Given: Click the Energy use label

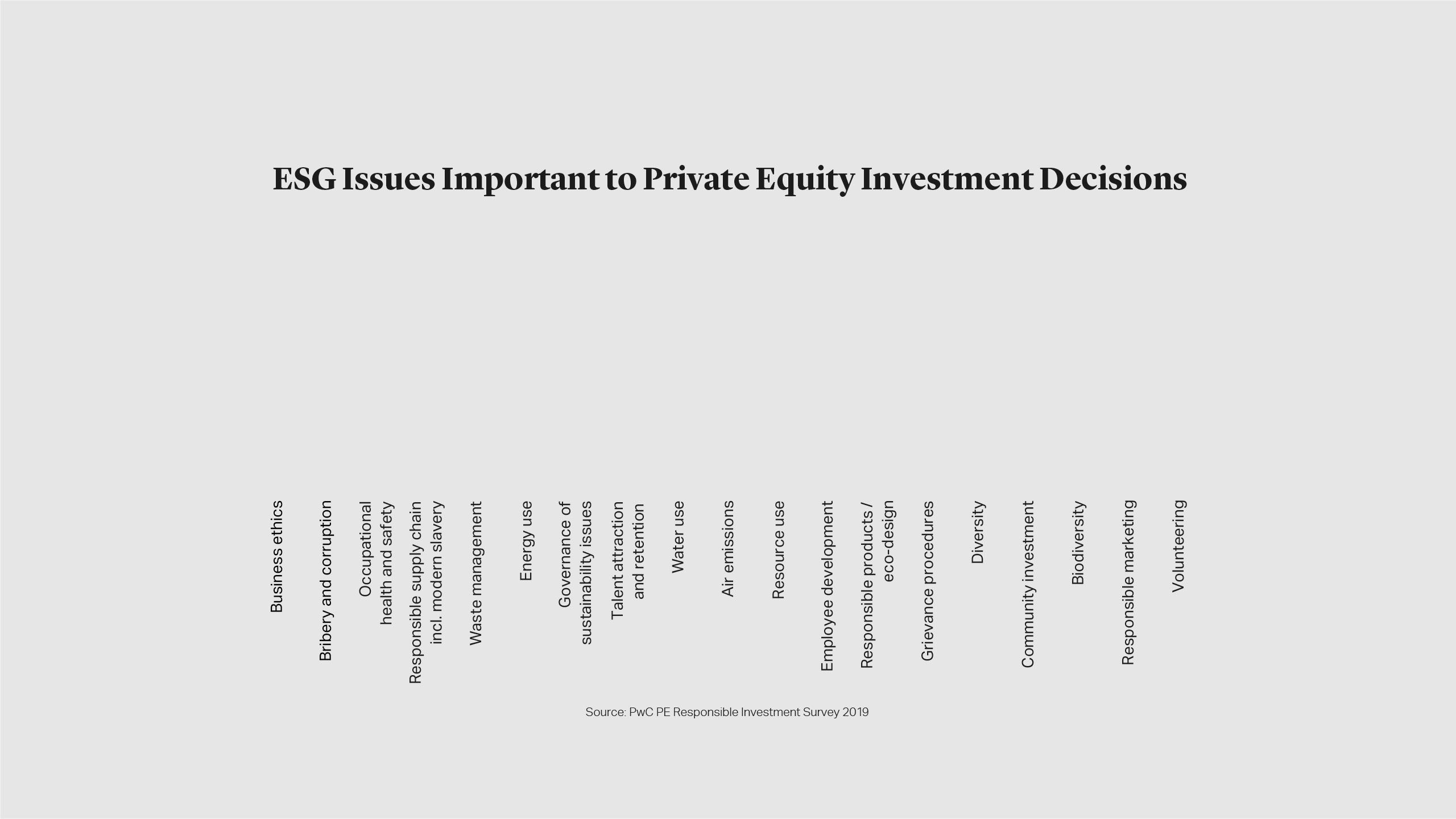Looking at the screenshot, I should coord(526,540).
